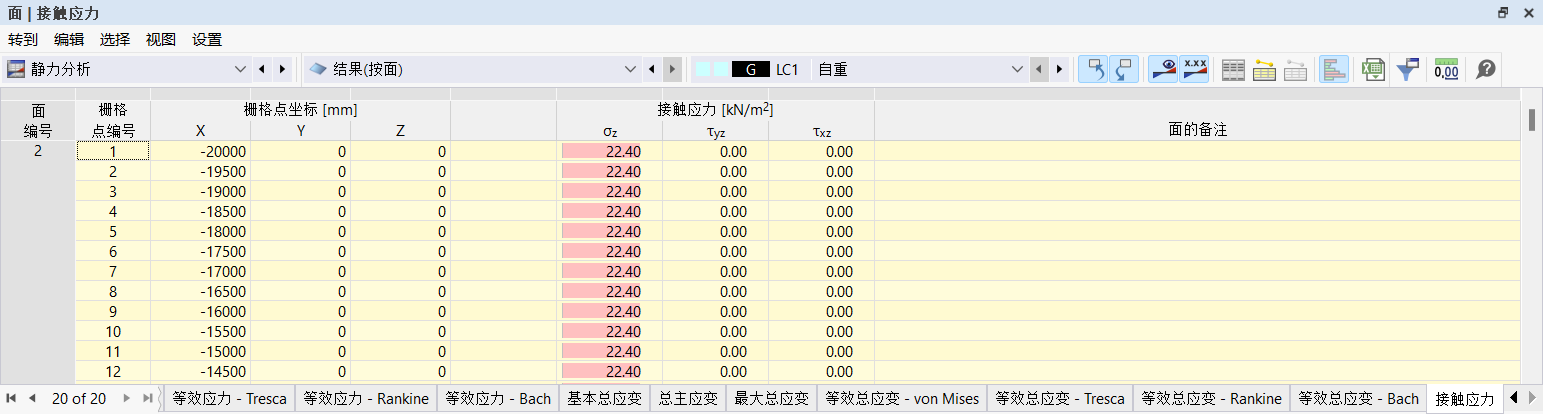Click surface number 2 cell
Screen dimensions: 1543x414
pos(37,151)
